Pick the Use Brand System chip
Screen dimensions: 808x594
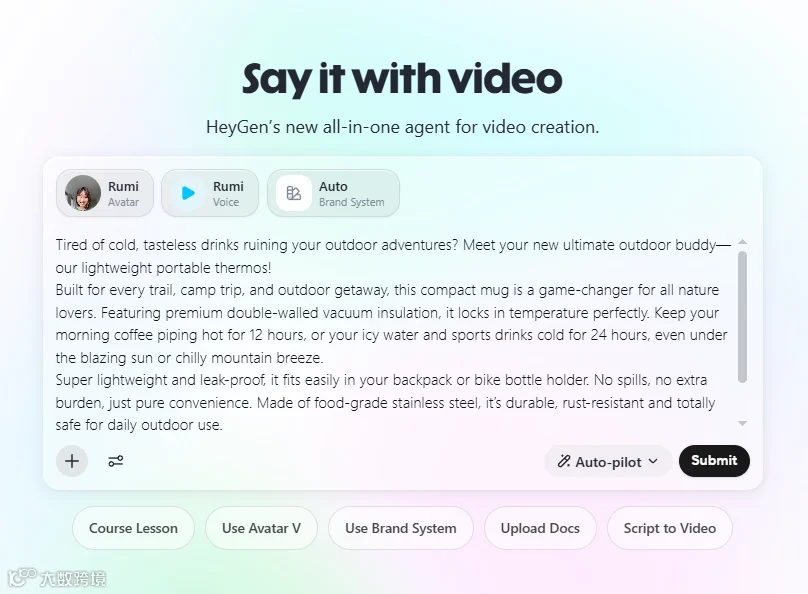click(x=401, y=528)
